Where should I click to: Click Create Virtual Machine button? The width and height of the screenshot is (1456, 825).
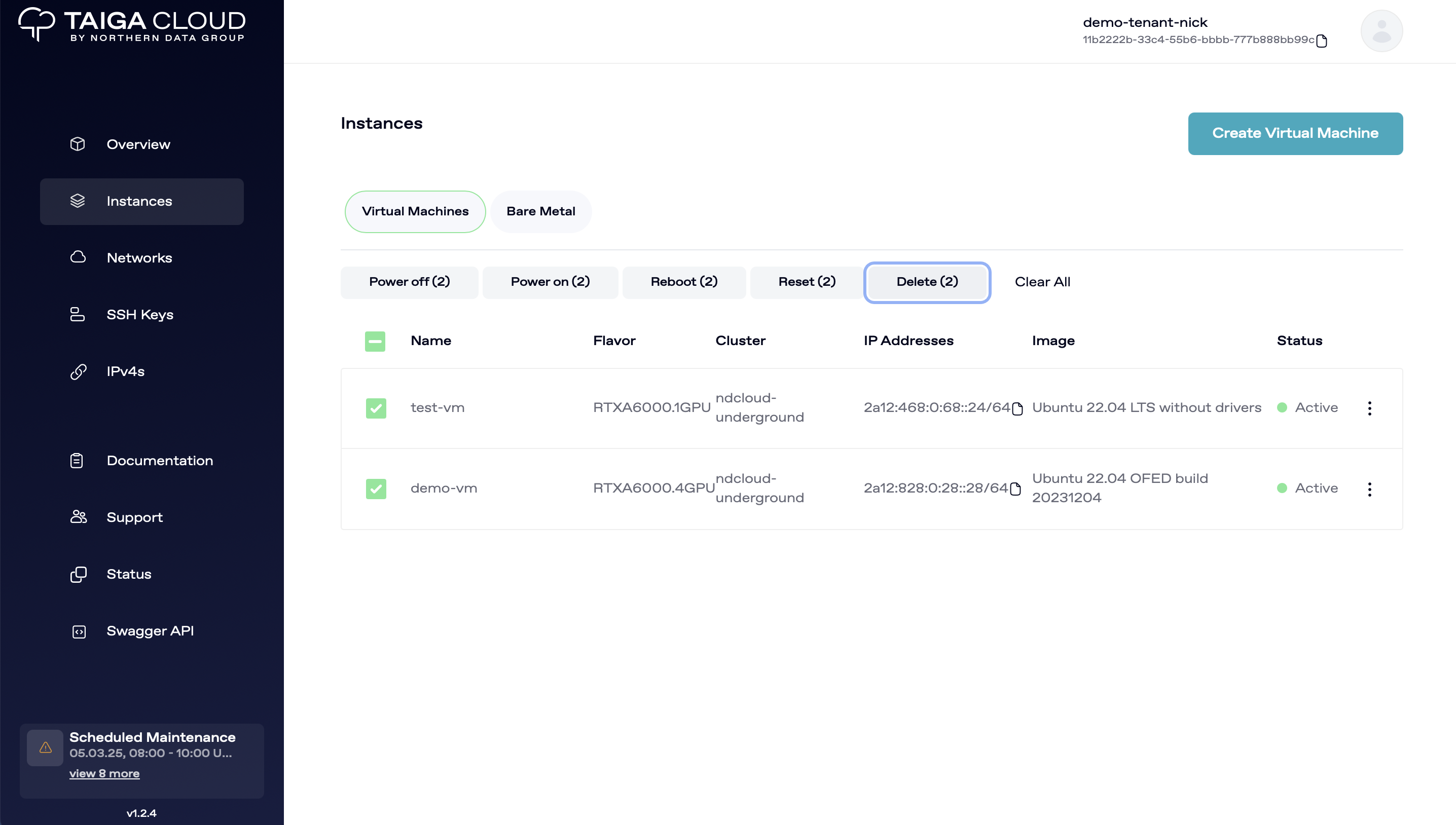[x=1295, y=133]
